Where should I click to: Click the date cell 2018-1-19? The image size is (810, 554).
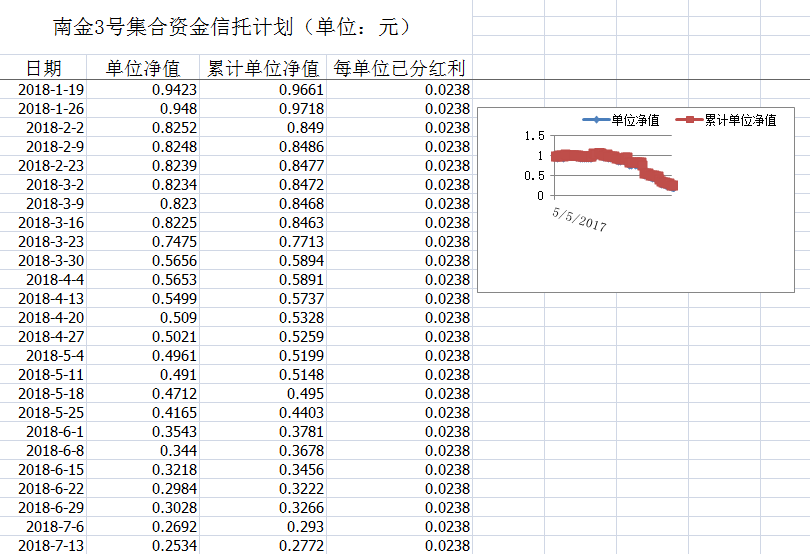click(51, 90)
